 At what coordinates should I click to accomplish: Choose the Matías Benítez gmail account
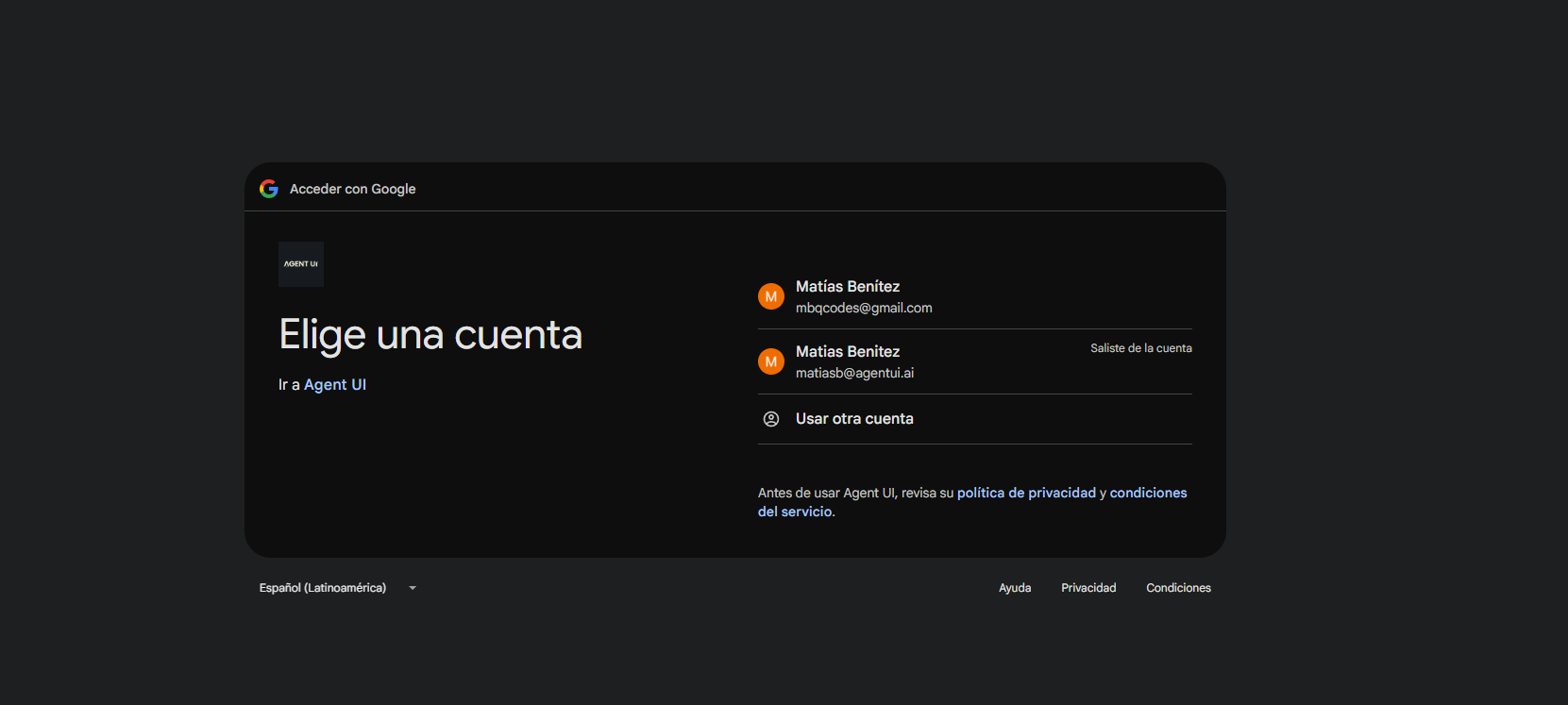pyautogui.click(x=975, y=296)
